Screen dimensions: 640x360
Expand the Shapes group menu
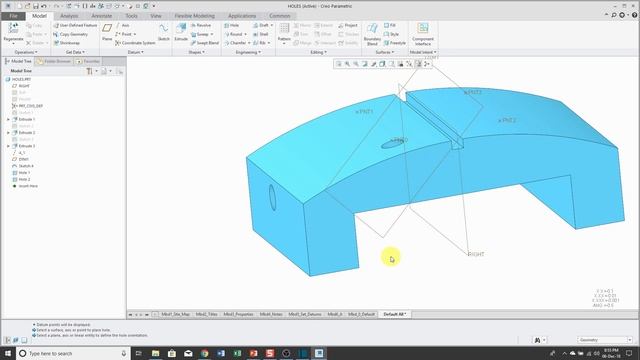197,52
